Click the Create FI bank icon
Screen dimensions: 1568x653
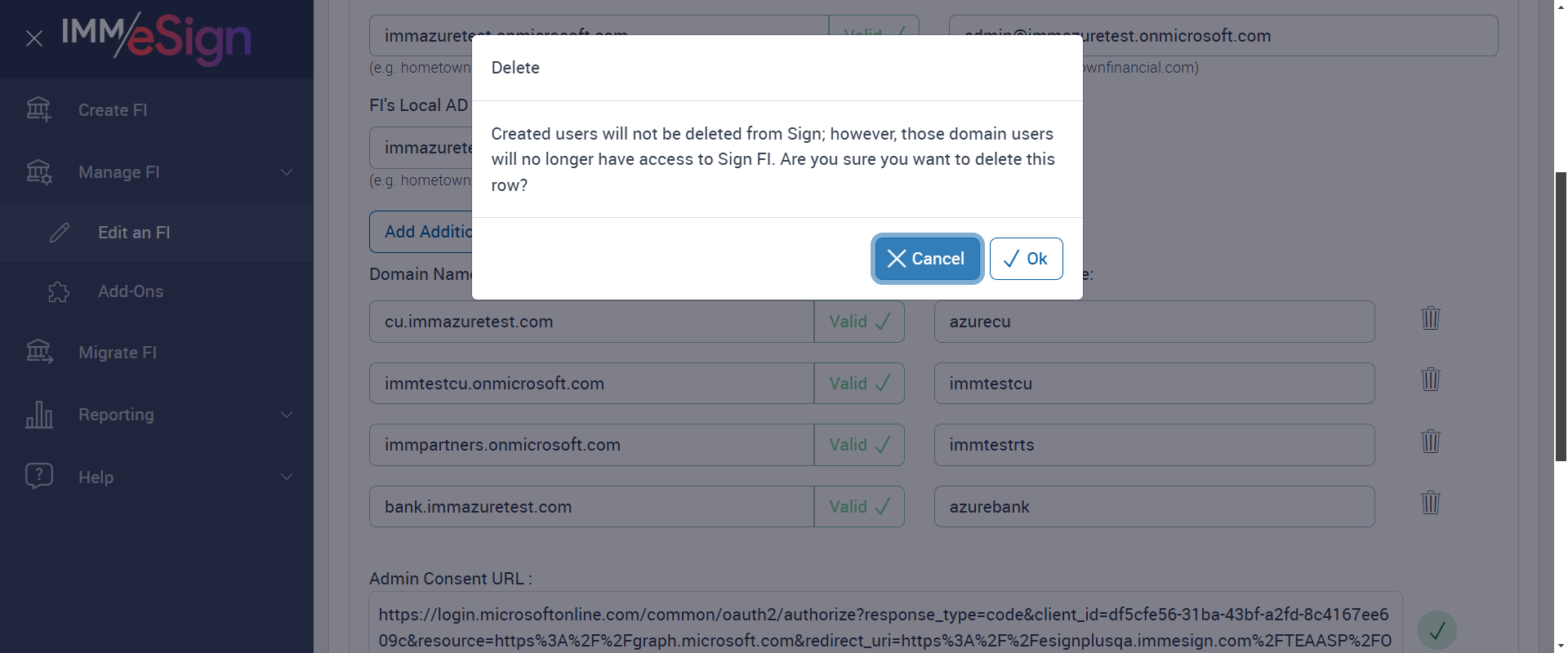tap(38, 109)
